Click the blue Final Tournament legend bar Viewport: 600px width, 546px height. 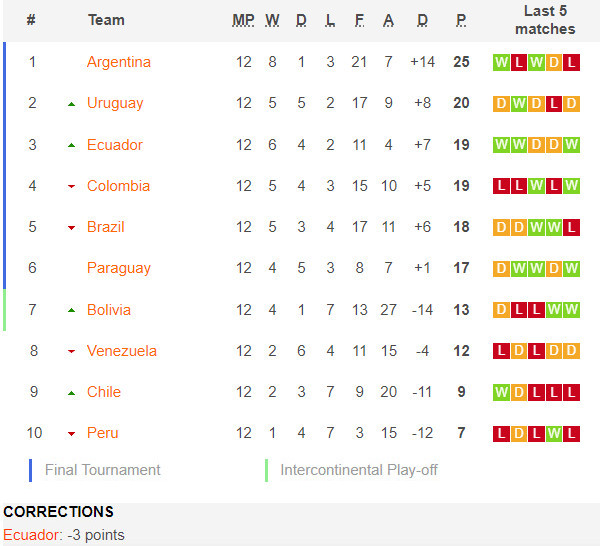[31, 470]
